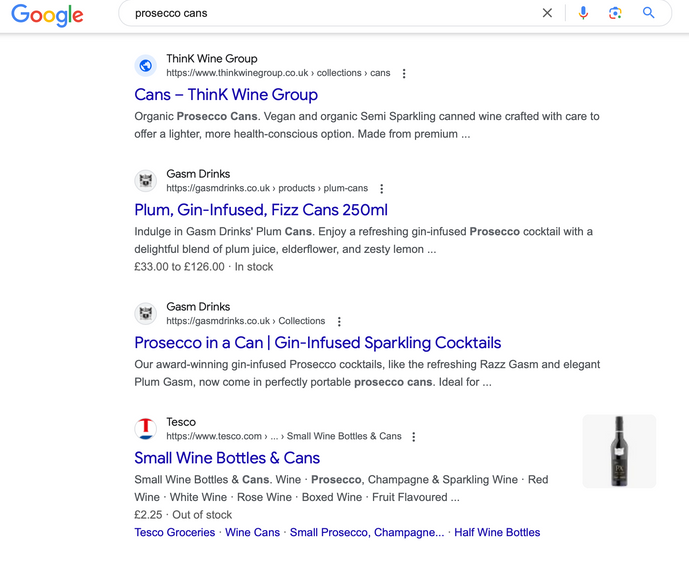Open "Small Wine Bottles & Cans" Tesco result
The image size is (689, 565).
(227, 458)
